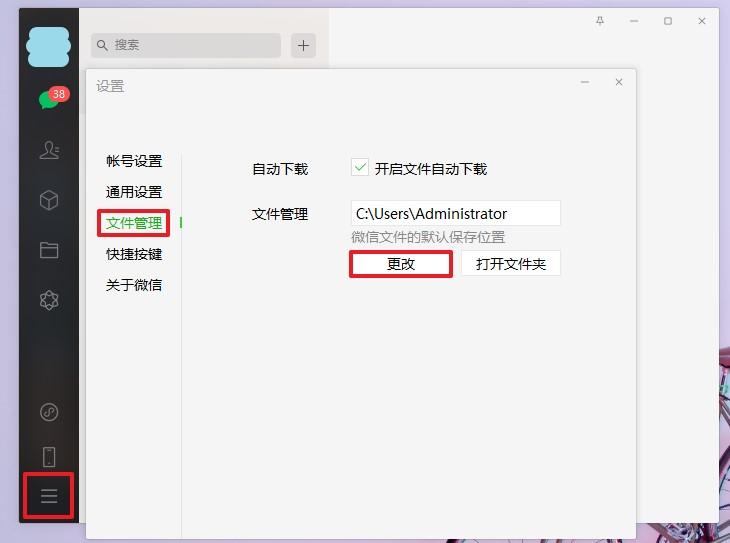The width and height of the screenshot is (730, 543).
Task: Click the plus button beside search
Action: 304,45
